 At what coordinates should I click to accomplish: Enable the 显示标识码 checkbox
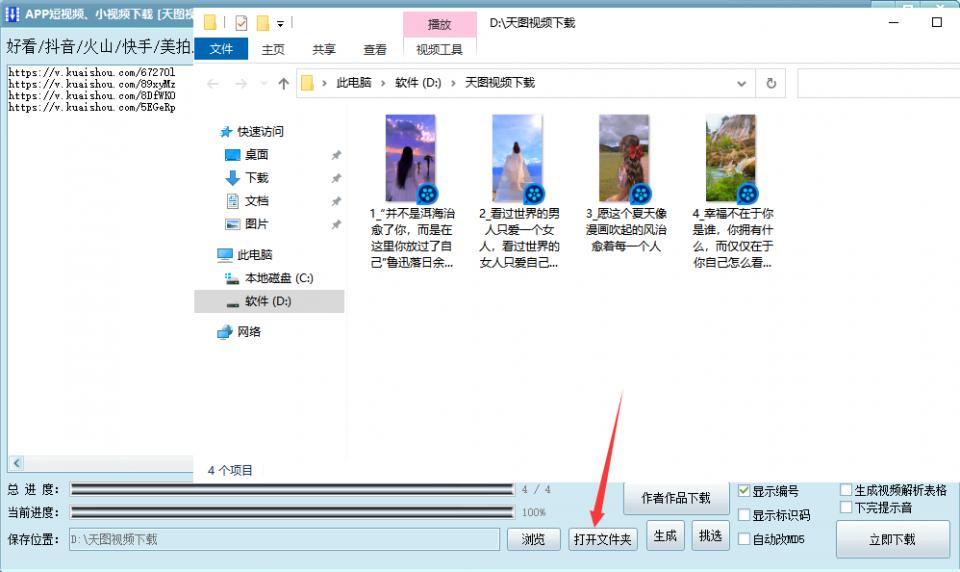[x=744, y=515]
